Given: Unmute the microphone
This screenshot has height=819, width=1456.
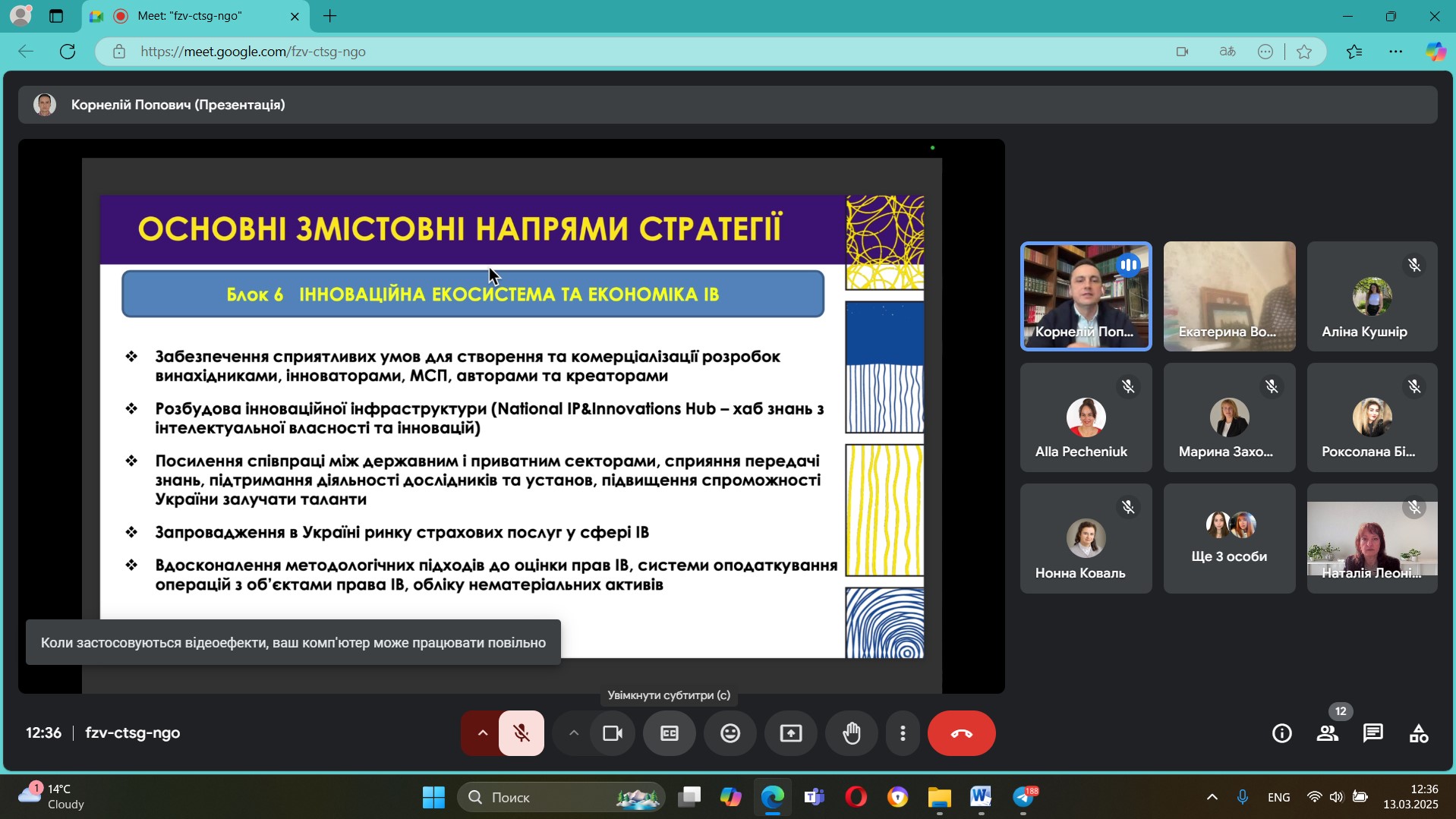Looking at the screenshot, I should tap(522, 733).
